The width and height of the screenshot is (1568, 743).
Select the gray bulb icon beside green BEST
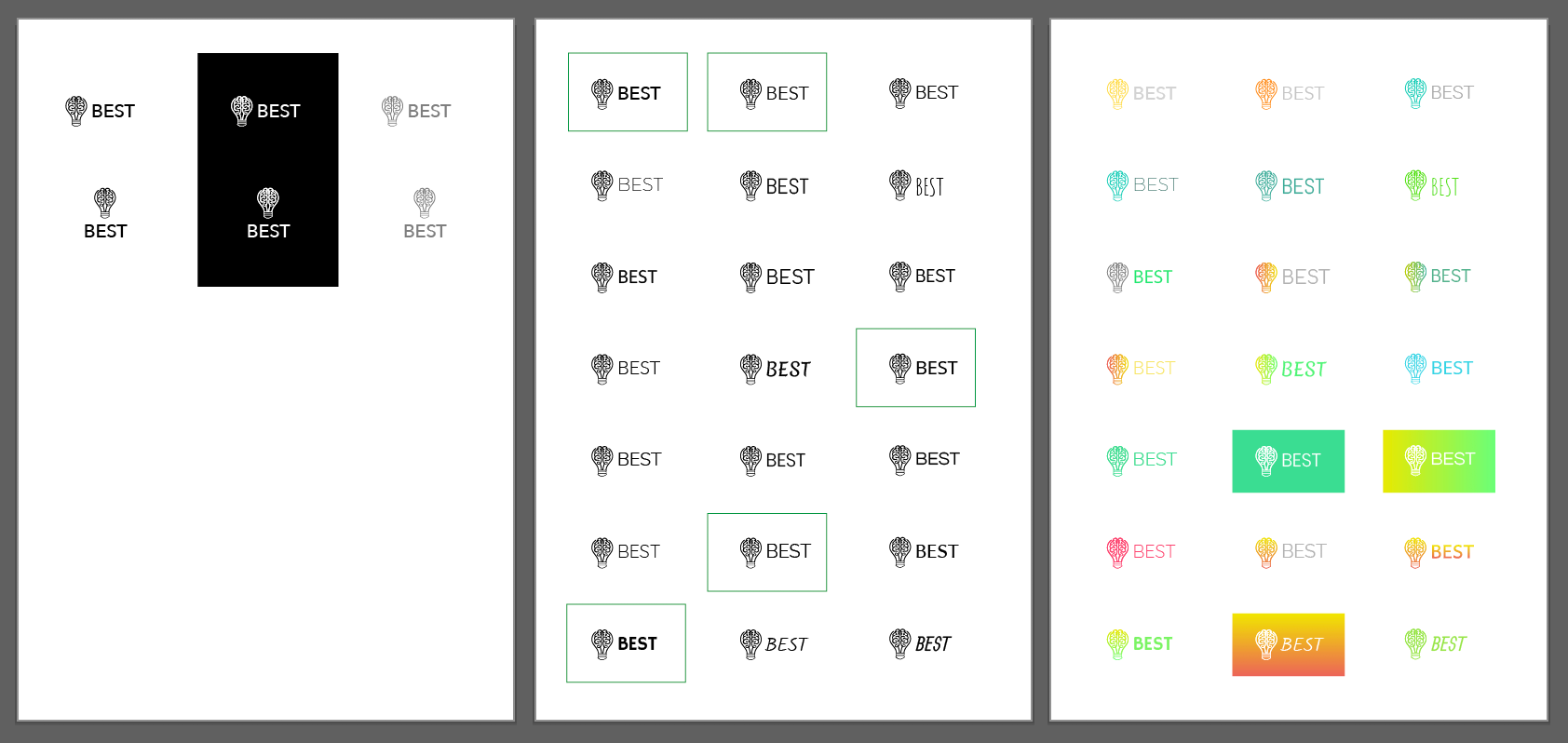1117,277
